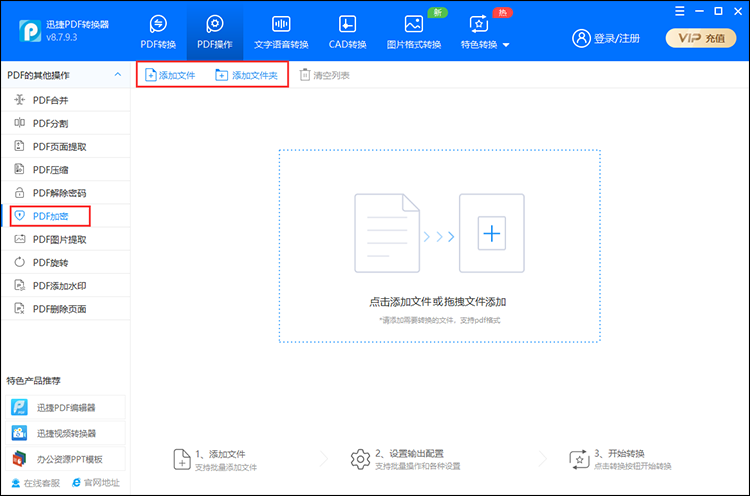Viewport: 750px width, 496px height.
Task: Select PDF加密 in the sidebar
Action: coord(66,216)
